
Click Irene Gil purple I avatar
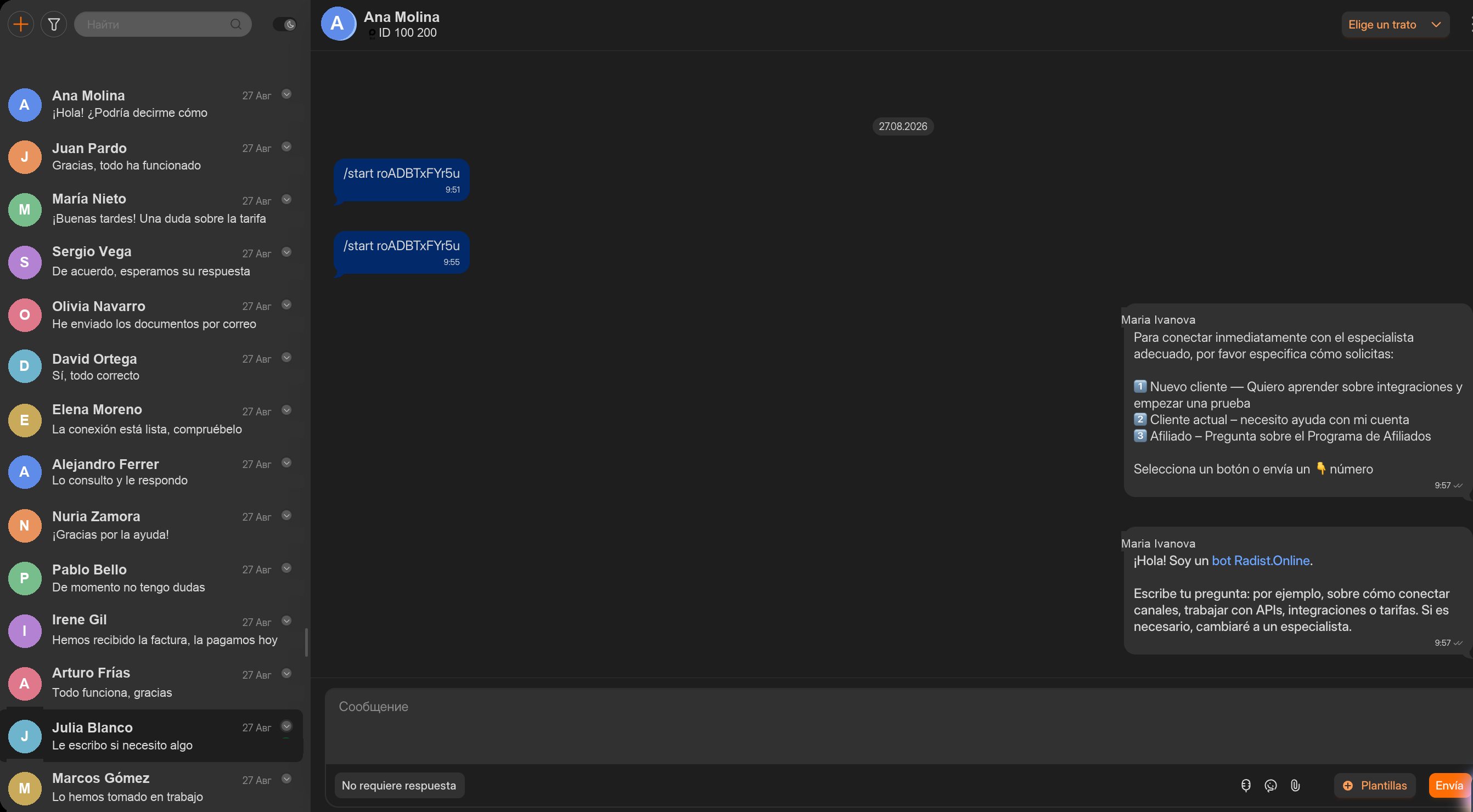tap(25, 630)
